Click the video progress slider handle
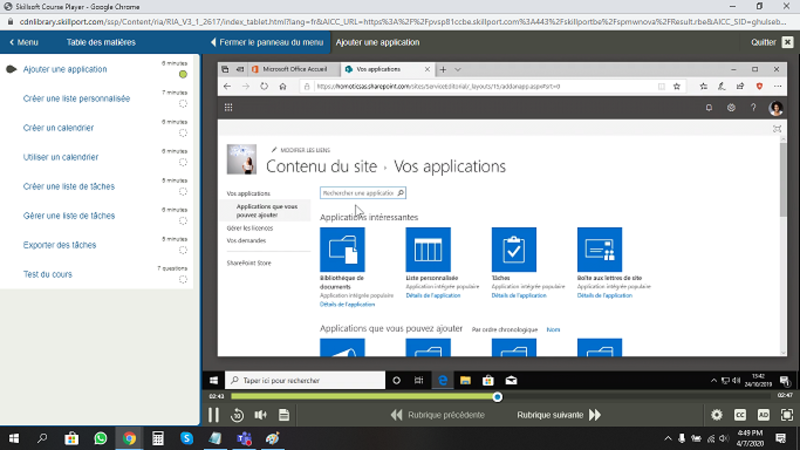The height and width of the screenshot is (450, 800). 497,397
